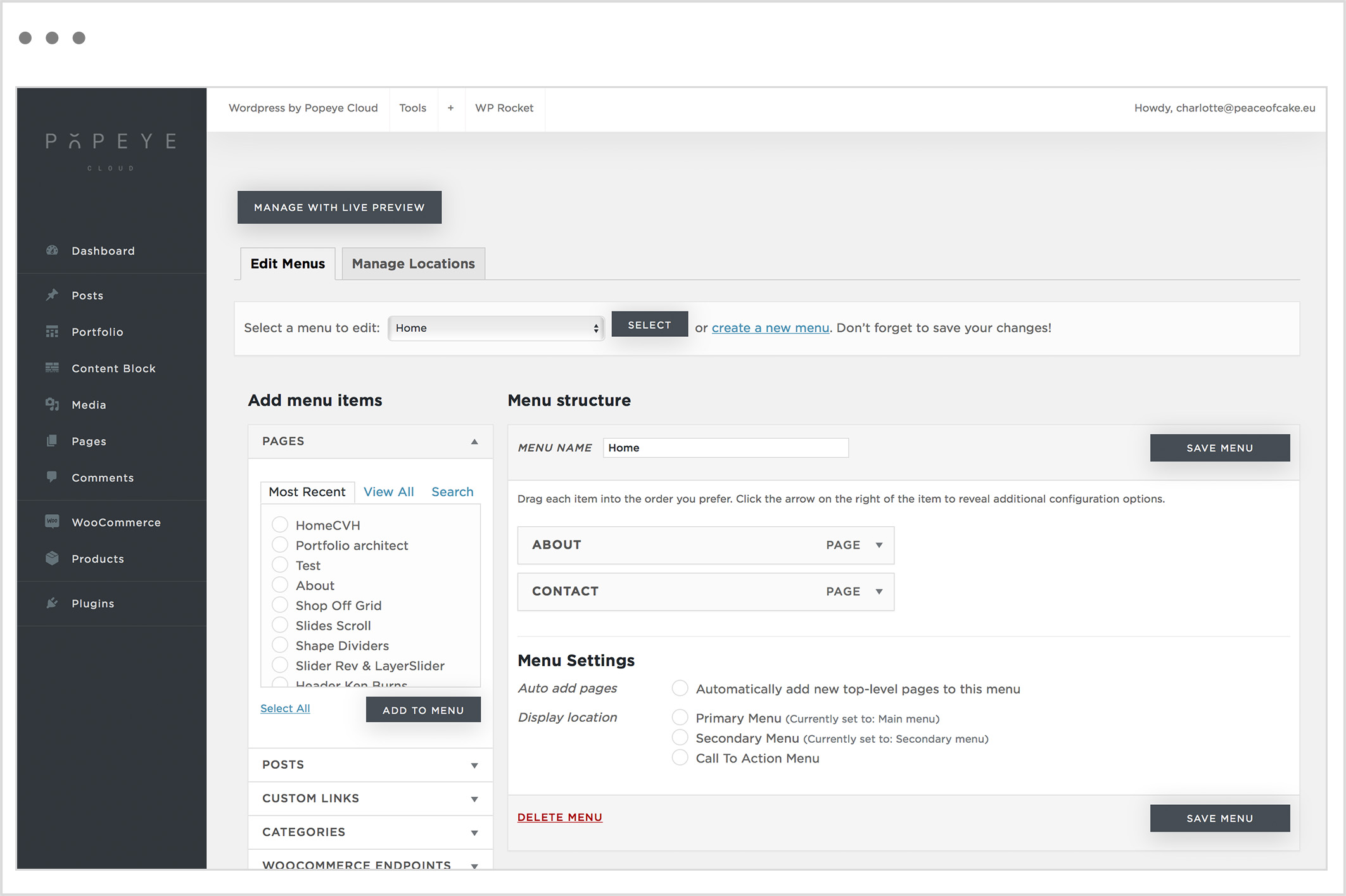This screenshot has width=1346, height=896.
Task: Click the plus icon in top bar
Action: click(450, 108)
